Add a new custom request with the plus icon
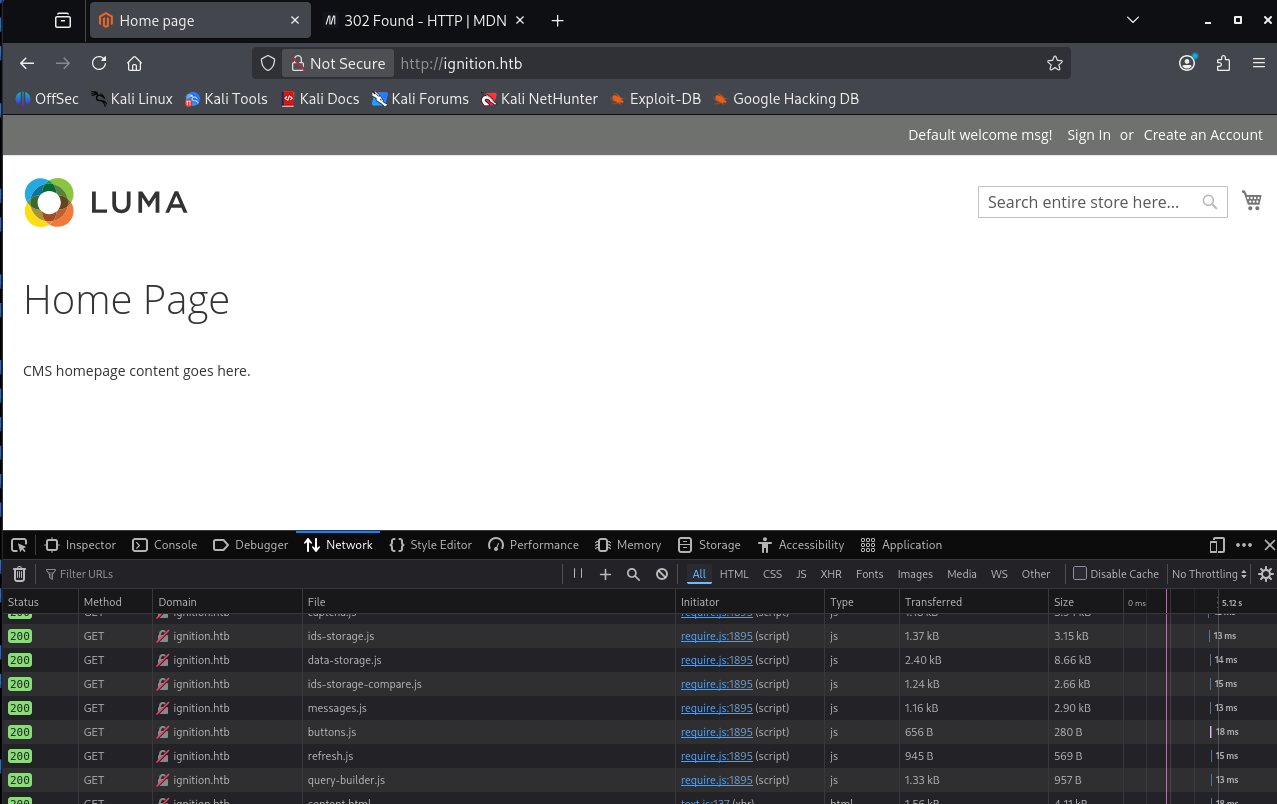Screen dimensions: 1277x804 pyautogui.click(x=605, y=573)
